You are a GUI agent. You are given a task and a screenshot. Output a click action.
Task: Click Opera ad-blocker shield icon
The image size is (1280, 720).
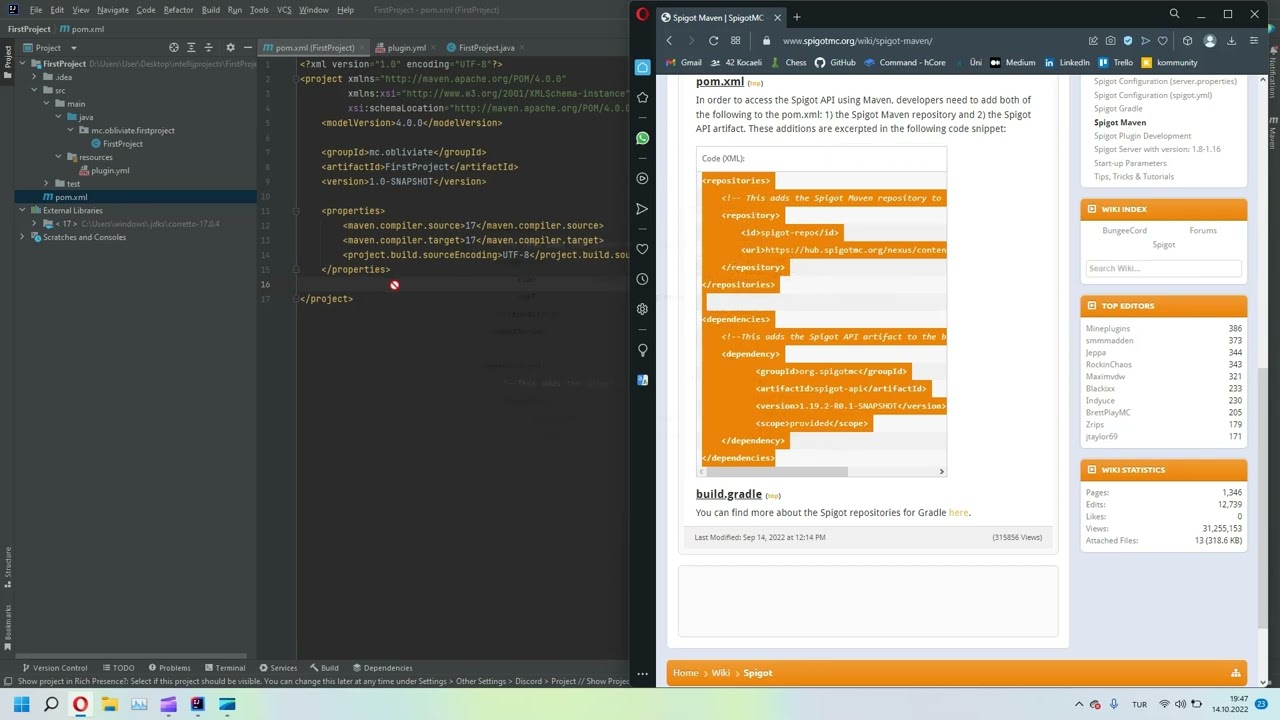(1128, 41)
